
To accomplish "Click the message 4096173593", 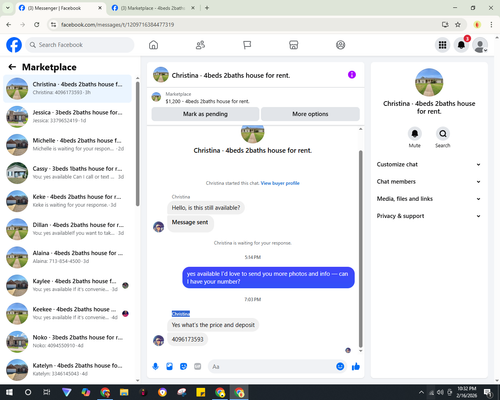I will 187,339.
